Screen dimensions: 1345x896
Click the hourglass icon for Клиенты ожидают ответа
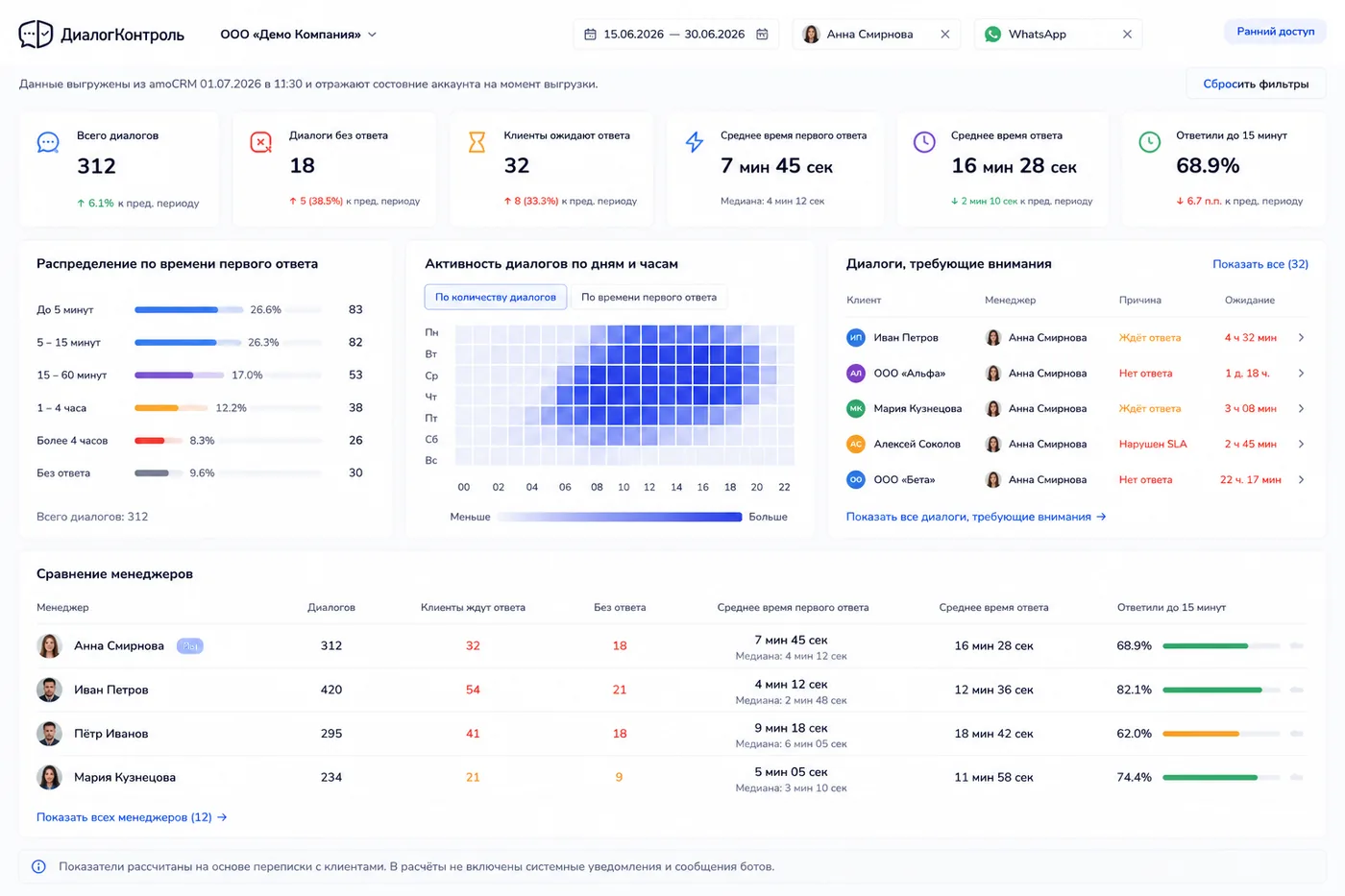(x=477, y=142)
